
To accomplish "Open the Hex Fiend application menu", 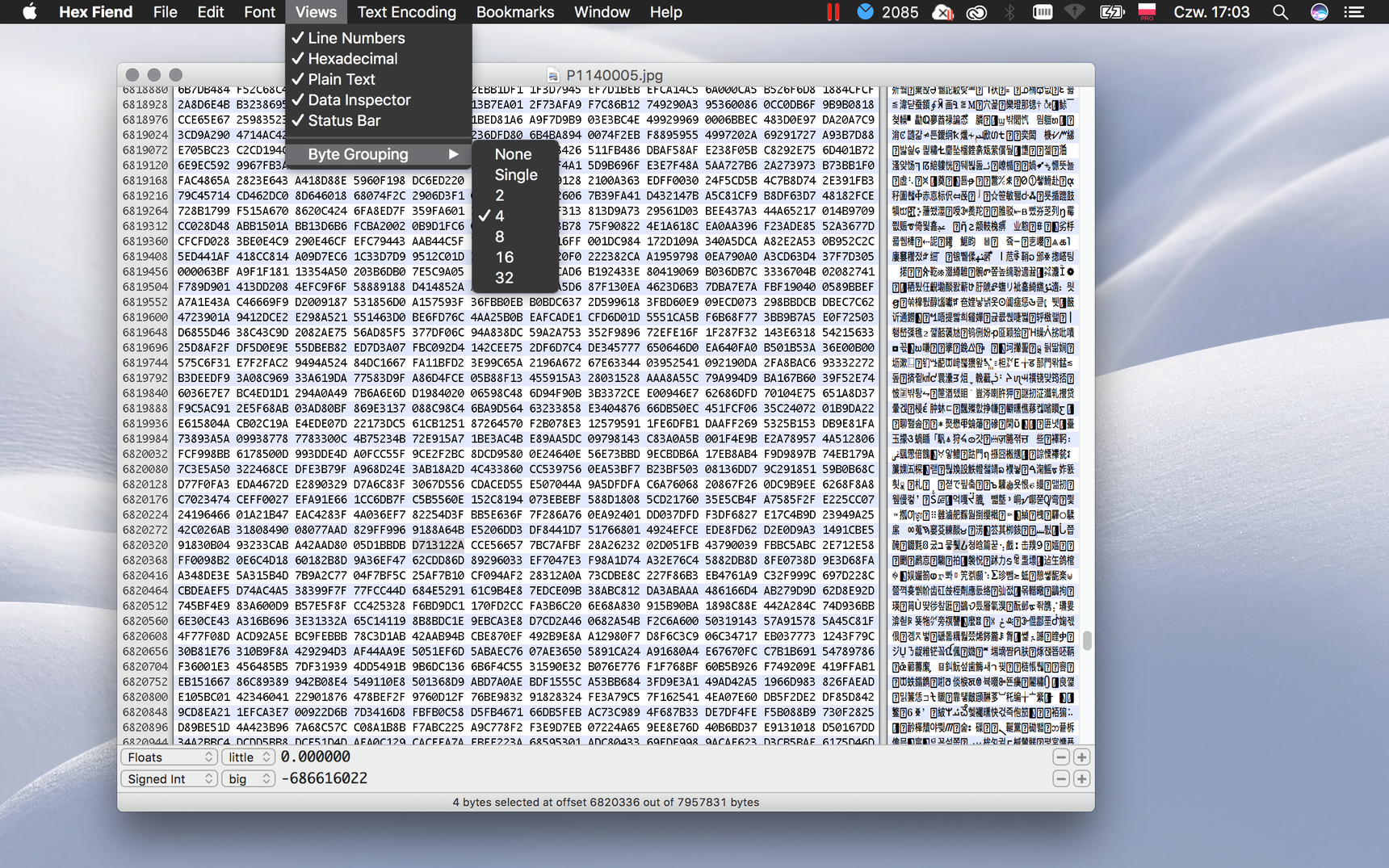I will point(95,12).
